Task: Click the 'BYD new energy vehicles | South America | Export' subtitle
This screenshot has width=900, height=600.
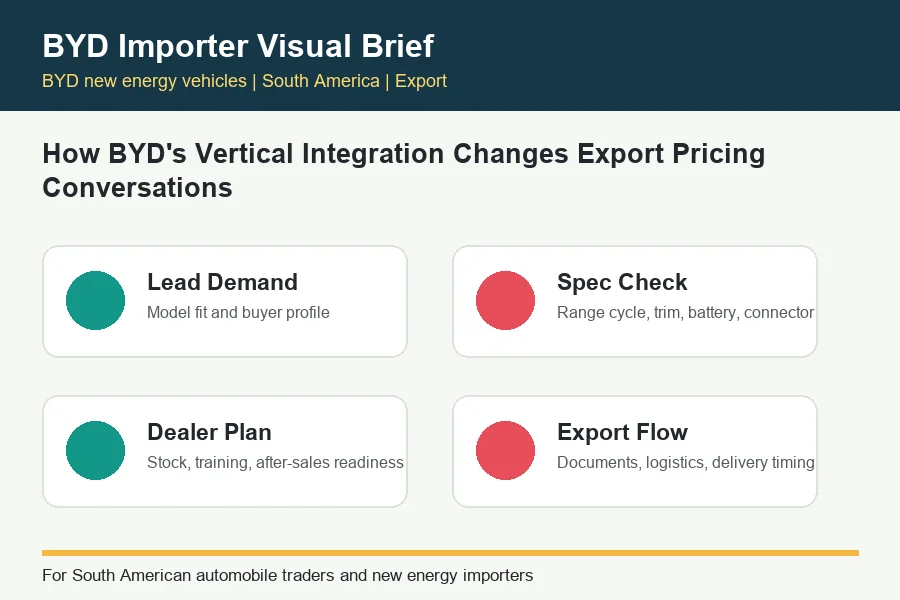Action: 244,81
